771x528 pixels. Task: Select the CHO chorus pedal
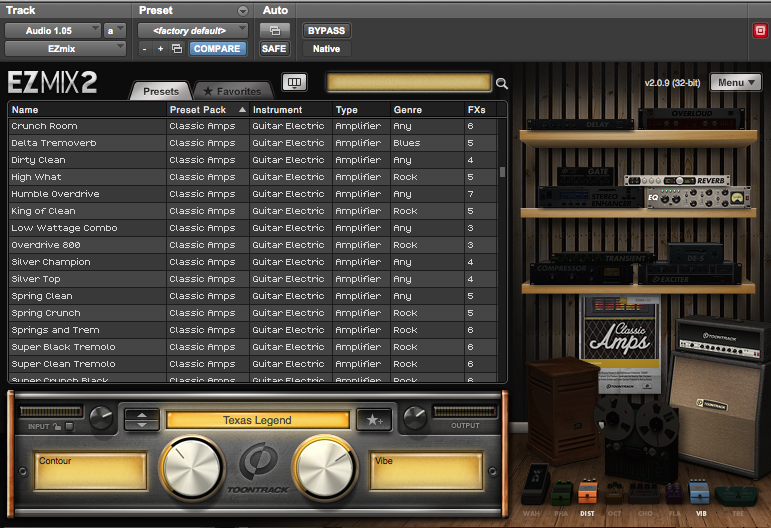(645, 493)
